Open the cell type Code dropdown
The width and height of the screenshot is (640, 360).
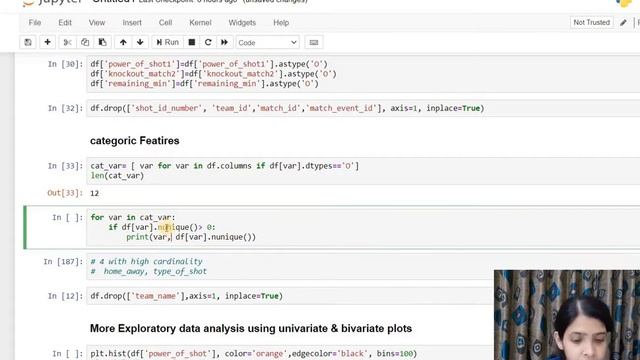pyautogui.click(x=267, y=42)
